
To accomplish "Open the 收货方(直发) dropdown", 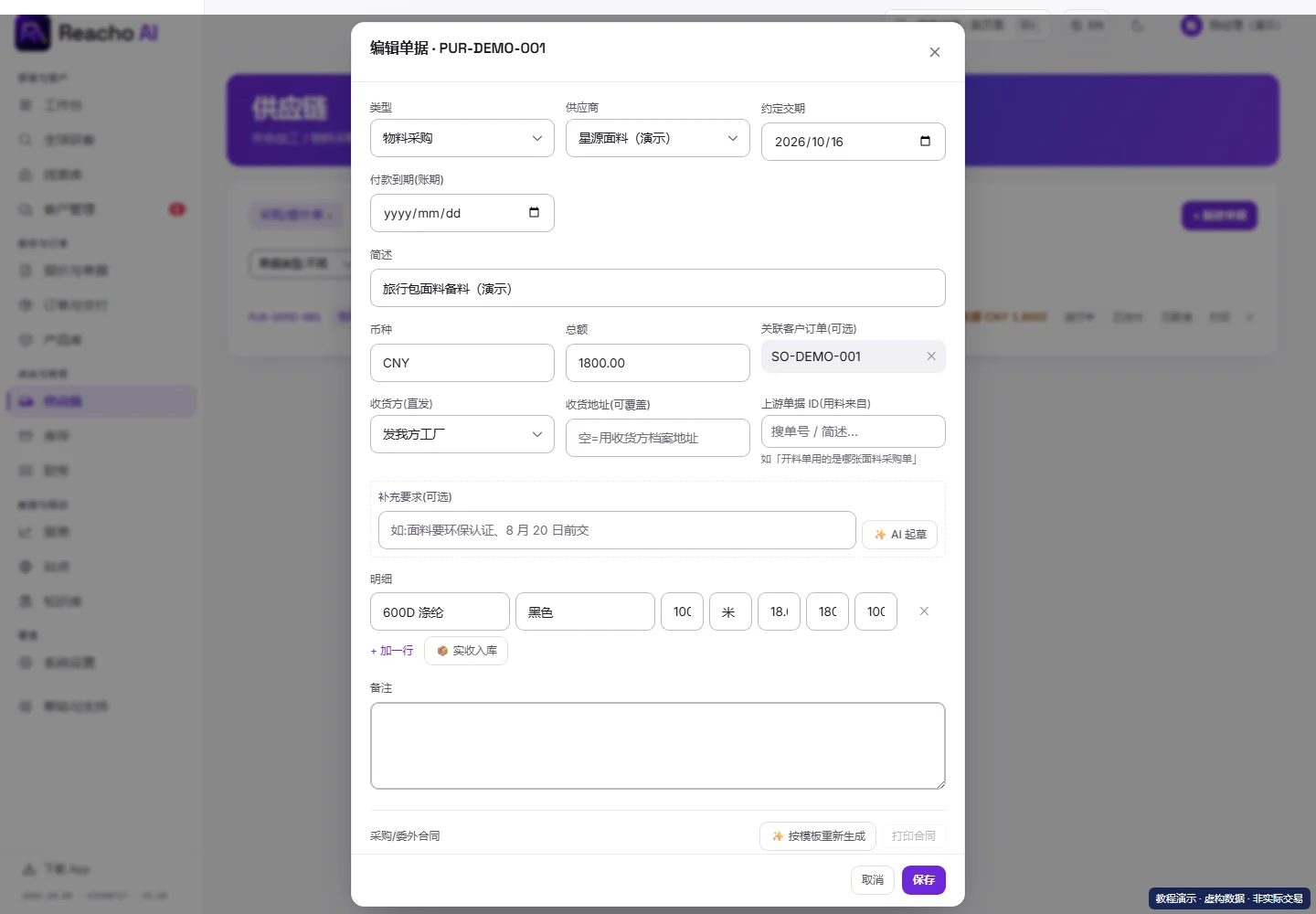I will point(462,434).
